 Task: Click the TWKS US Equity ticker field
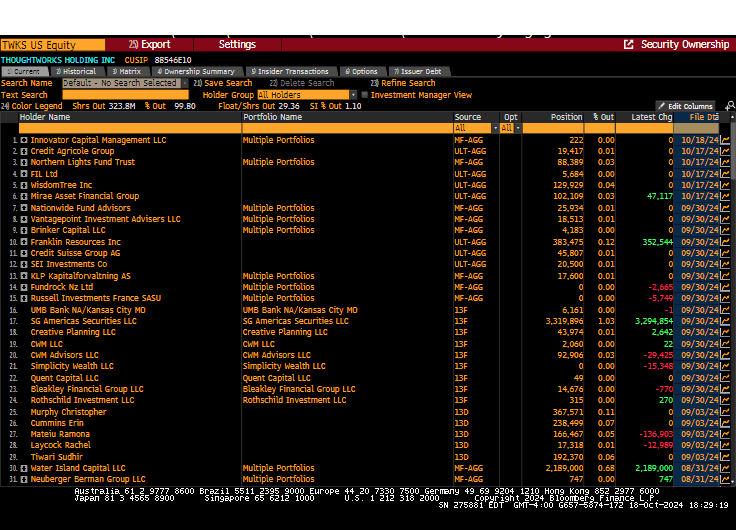[53, 45]
